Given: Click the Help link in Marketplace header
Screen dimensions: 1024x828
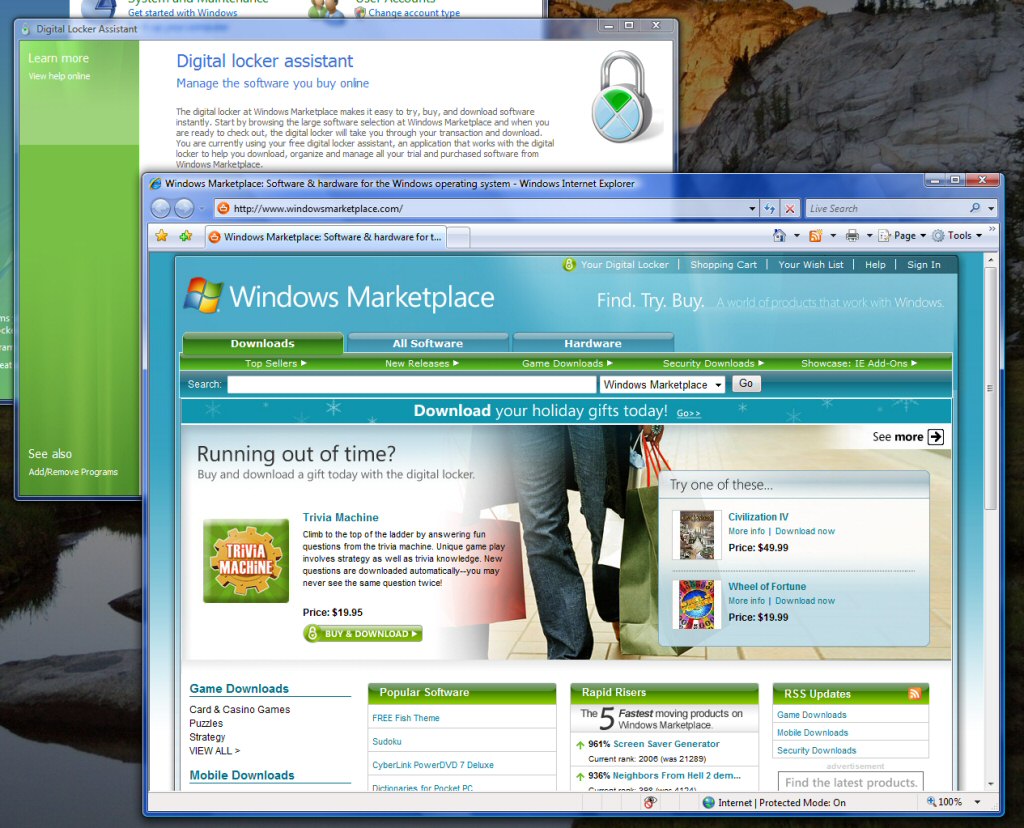Looking at the screenshot, I should (875, 264).
